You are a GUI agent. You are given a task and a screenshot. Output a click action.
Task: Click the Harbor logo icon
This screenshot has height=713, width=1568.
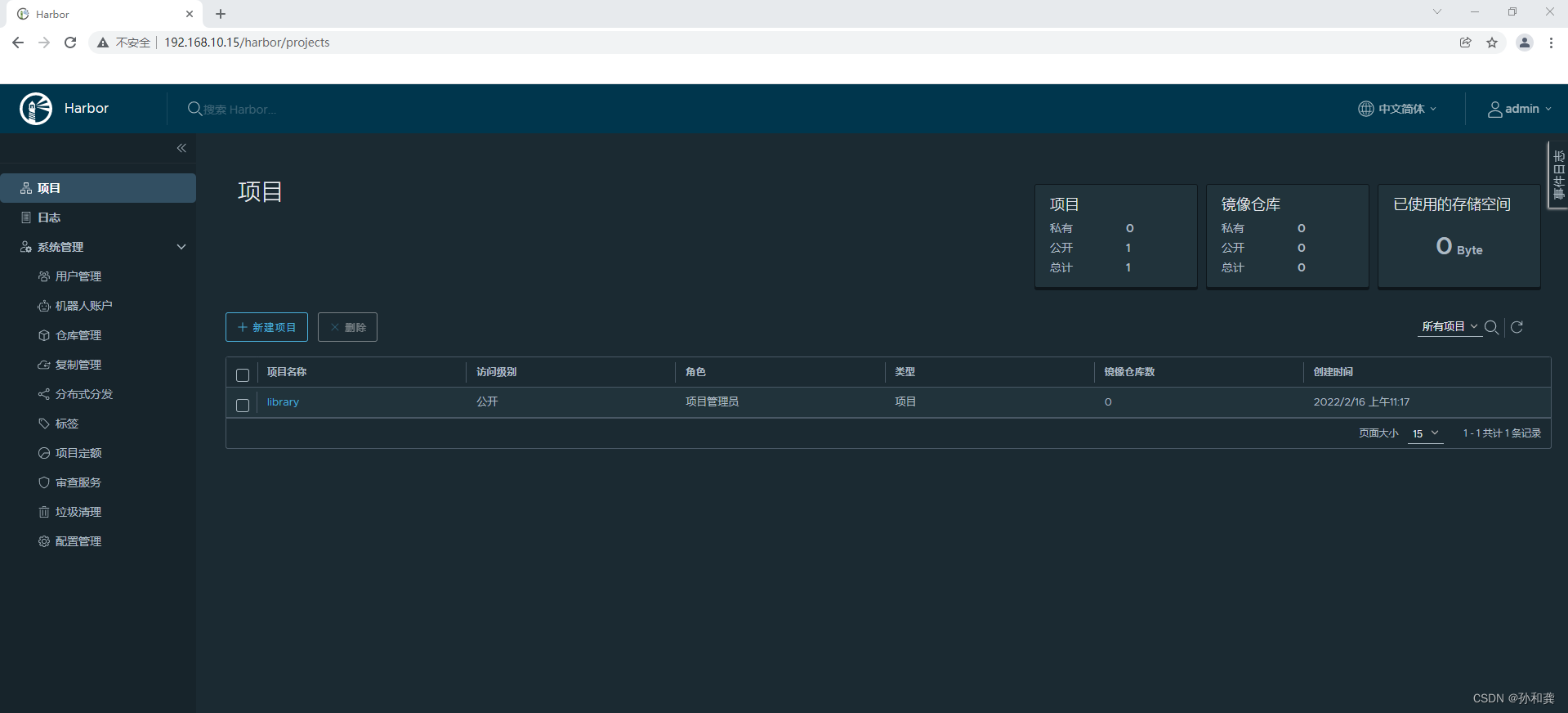(x=36, y=109)
